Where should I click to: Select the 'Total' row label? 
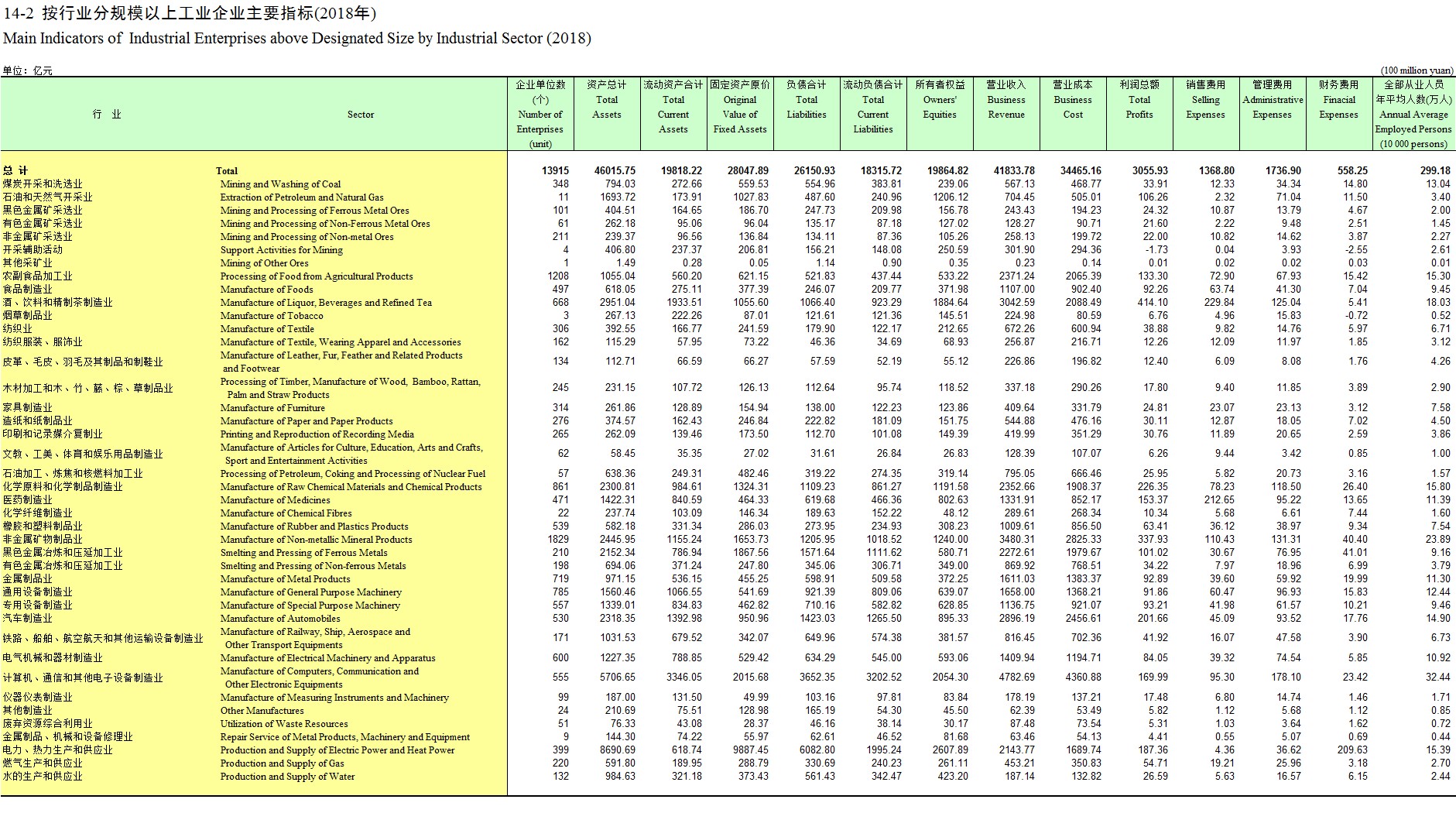tap(227, 171)
